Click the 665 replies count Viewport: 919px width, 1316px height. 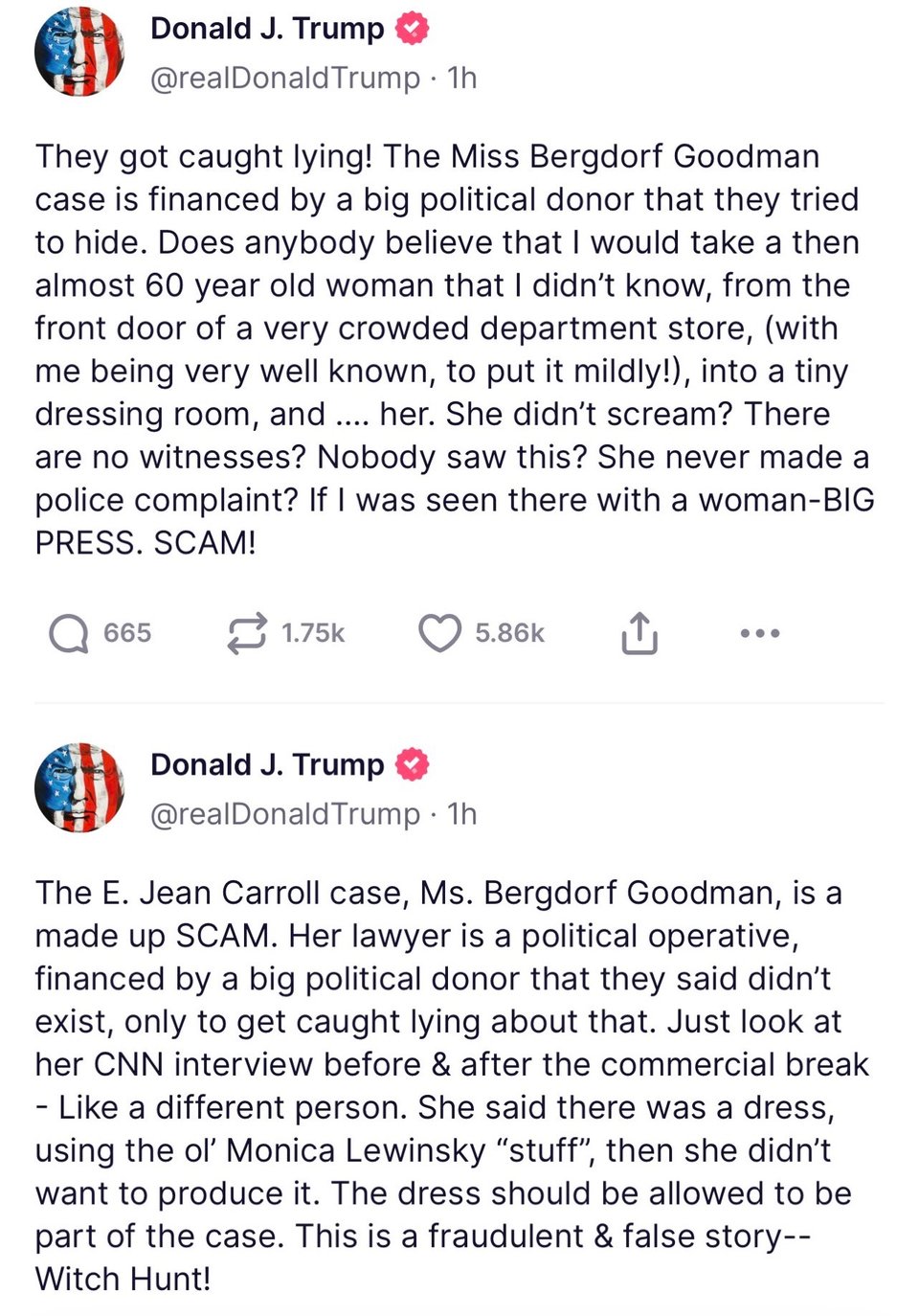[127, 633]
